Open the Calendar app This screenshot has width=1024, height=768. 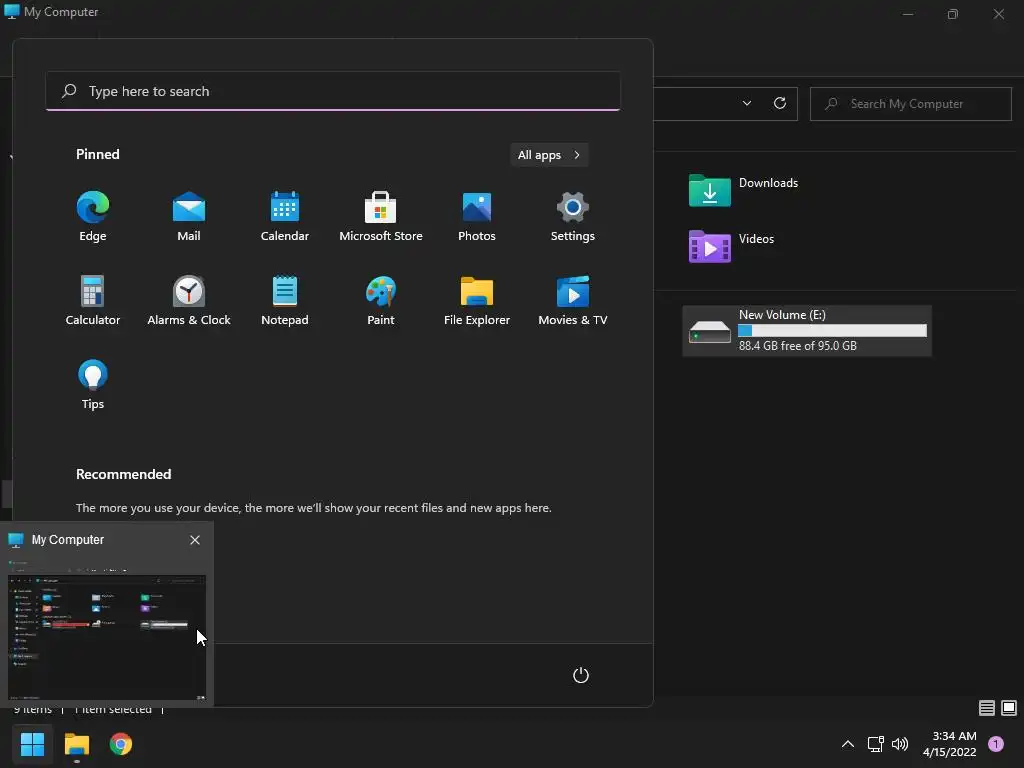click(285, 216)
